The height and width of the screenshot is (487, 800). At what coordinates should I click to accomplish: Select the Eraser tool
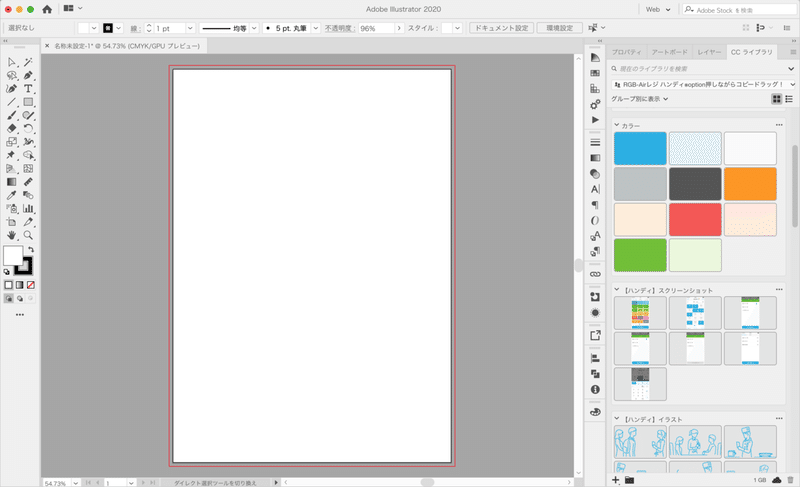coord(11,129)
